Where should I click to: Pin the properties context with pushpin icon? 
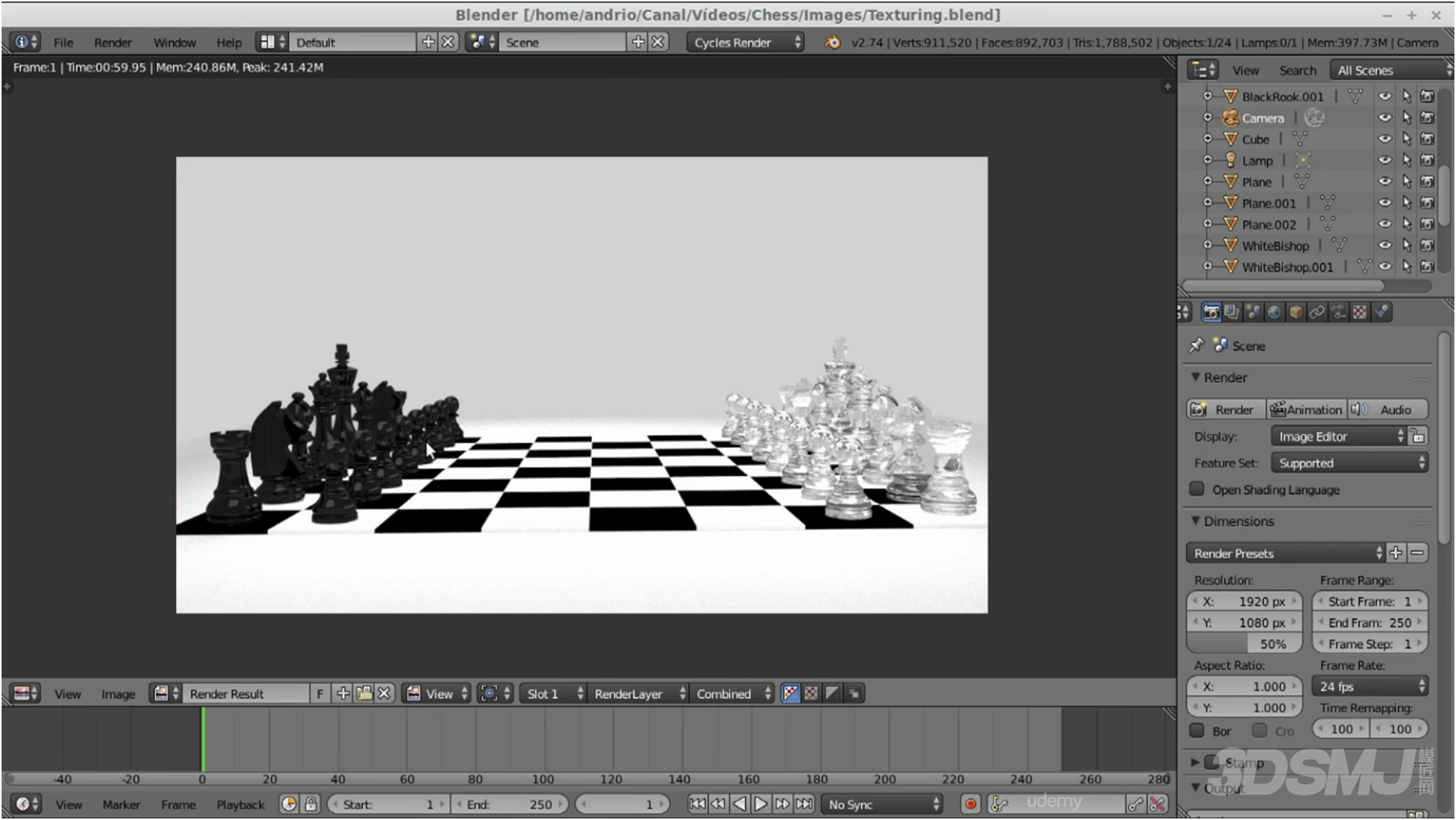coord(1196,345)
